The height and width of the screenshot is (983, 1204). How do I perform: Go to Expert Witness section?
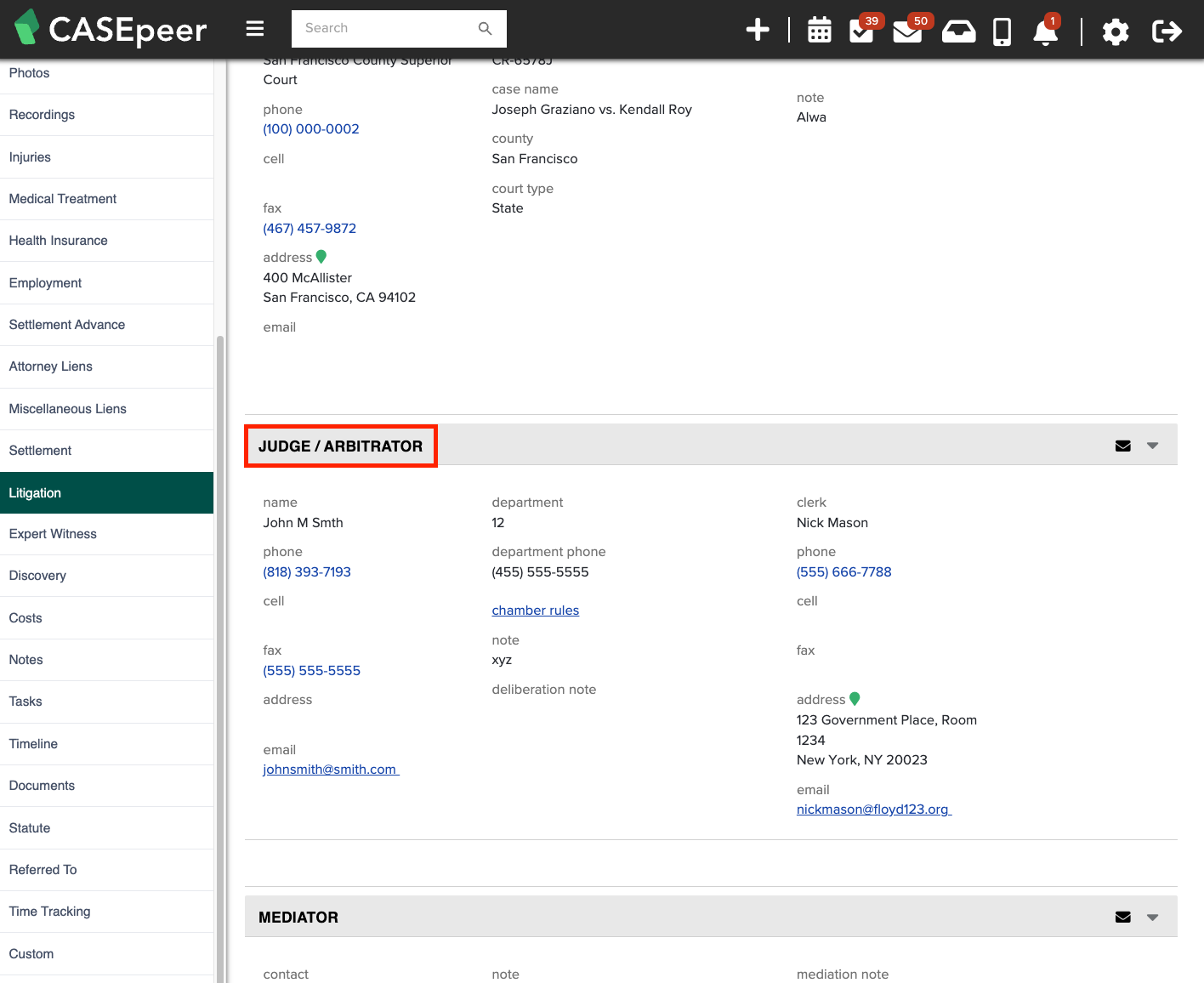point(106,534)
